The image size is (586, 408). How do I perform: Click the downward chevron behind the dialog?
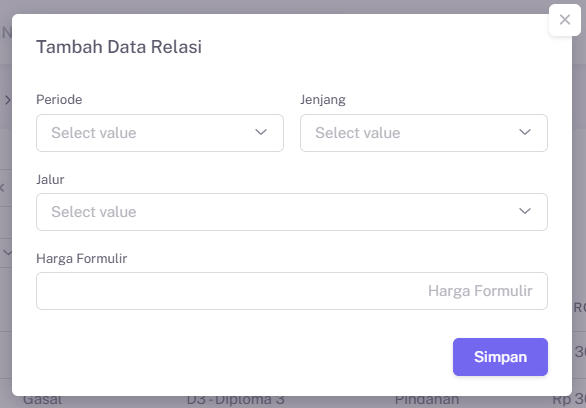coord(7,253)
